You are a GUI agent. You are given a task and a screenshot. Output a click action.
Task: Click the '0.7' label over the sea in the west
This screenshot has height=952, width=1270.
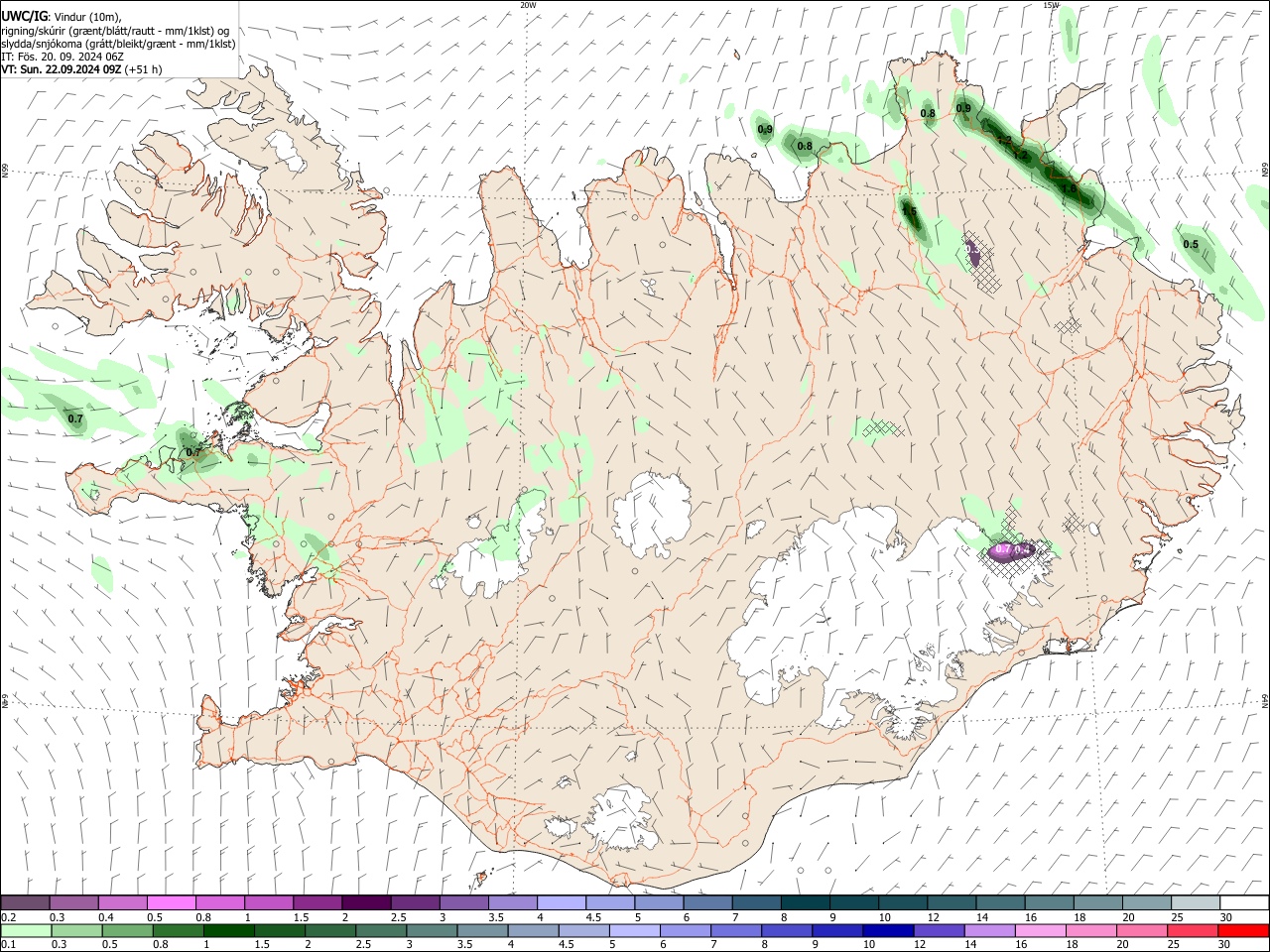coord(75,419)
